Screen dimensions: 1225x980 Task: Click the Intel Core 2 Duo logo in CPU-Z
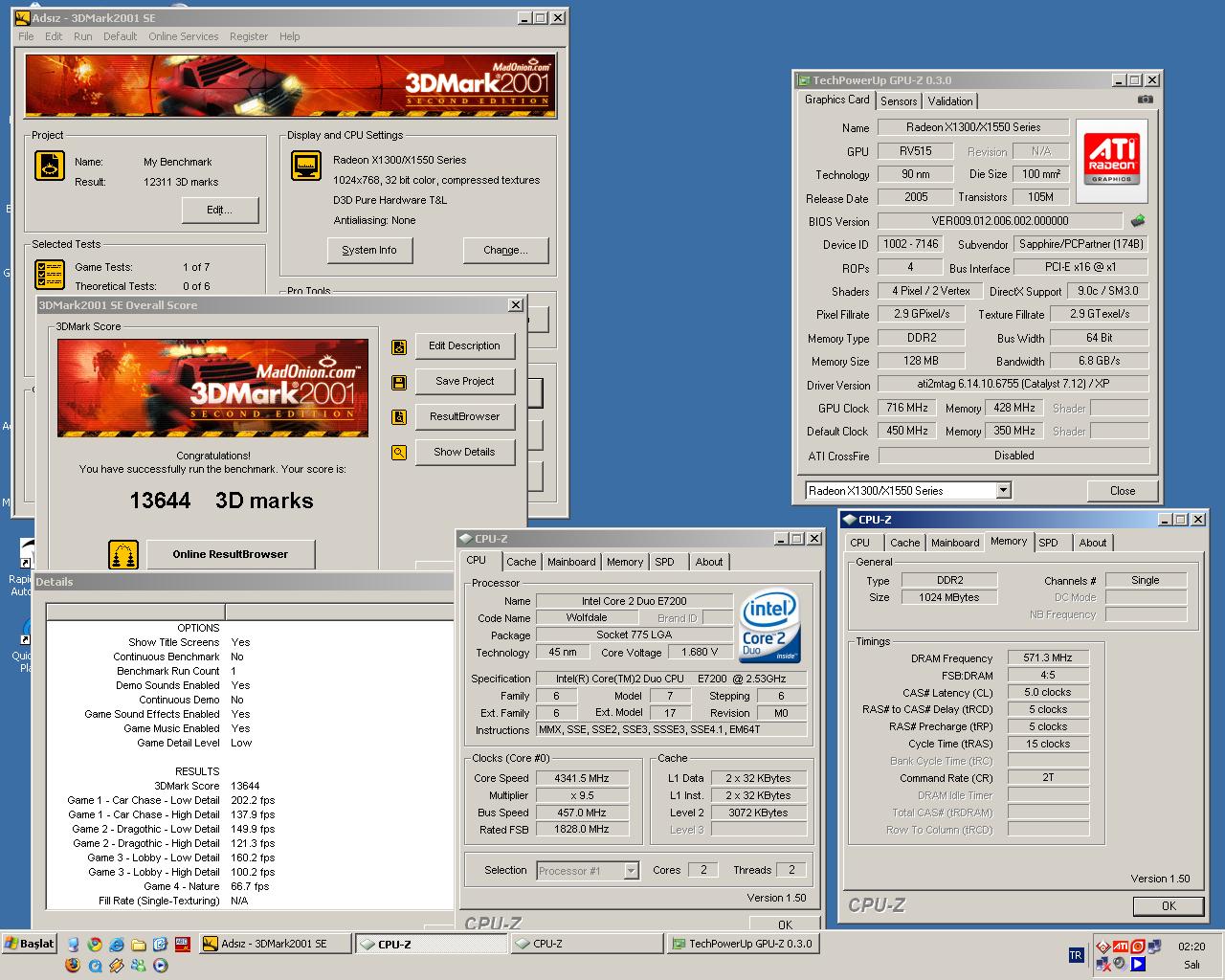point(770,625)
